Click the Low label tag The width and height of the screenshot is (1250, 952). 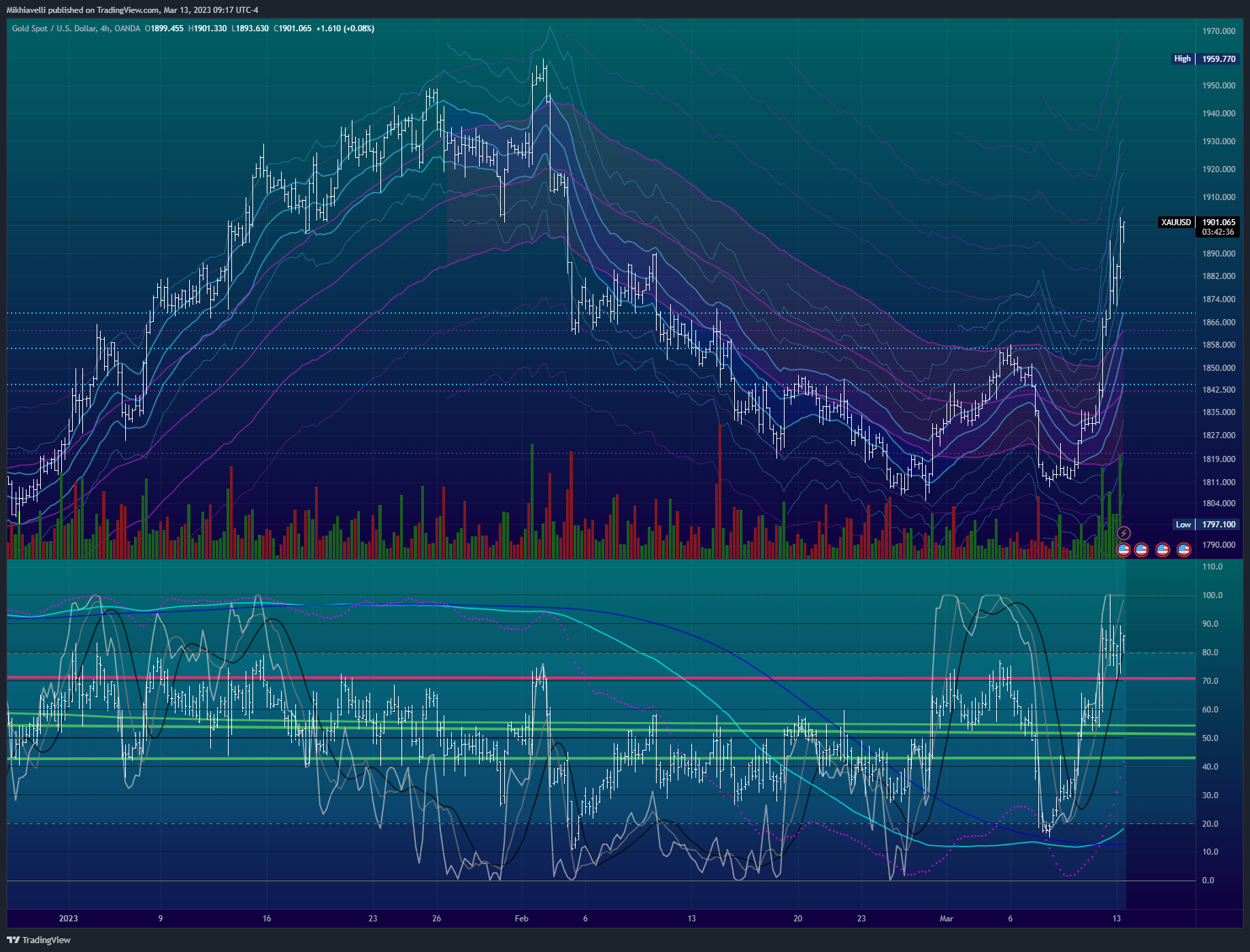1183,525
